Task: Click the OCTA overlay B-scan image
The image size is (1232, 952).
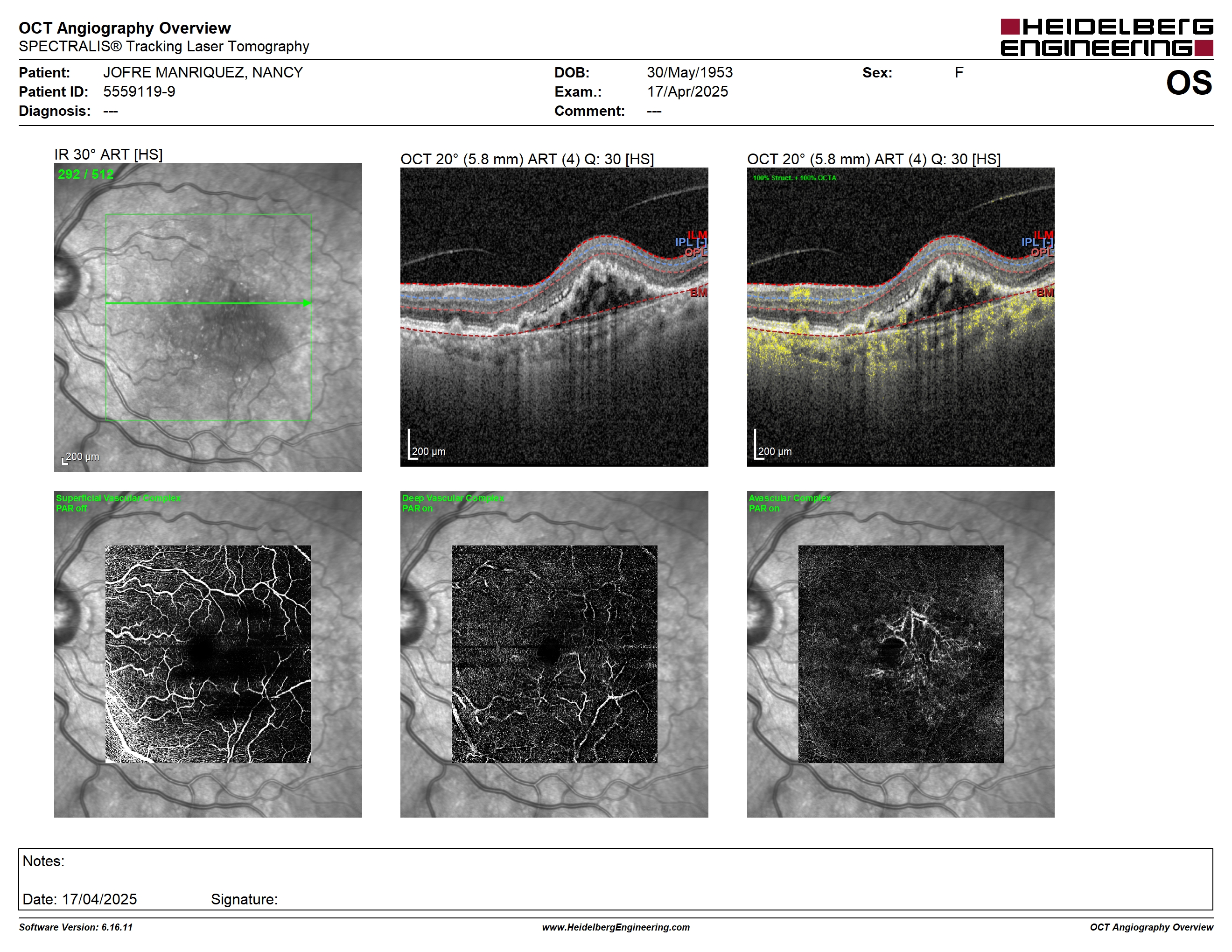Action: pyautogui.click(x=900, y=317)
